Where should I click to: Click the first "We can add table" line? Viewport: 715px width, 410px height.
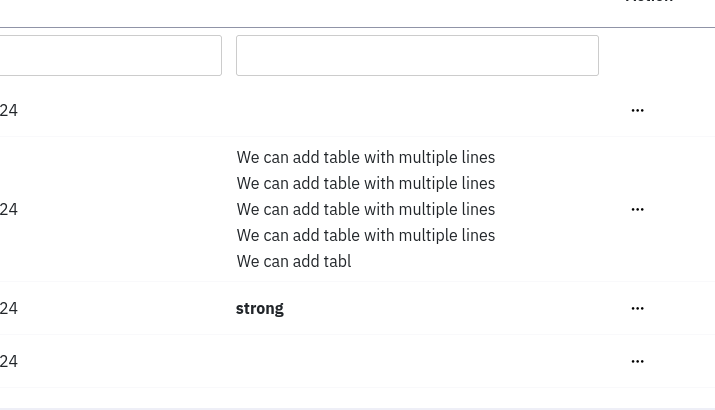tap(366, 157)
